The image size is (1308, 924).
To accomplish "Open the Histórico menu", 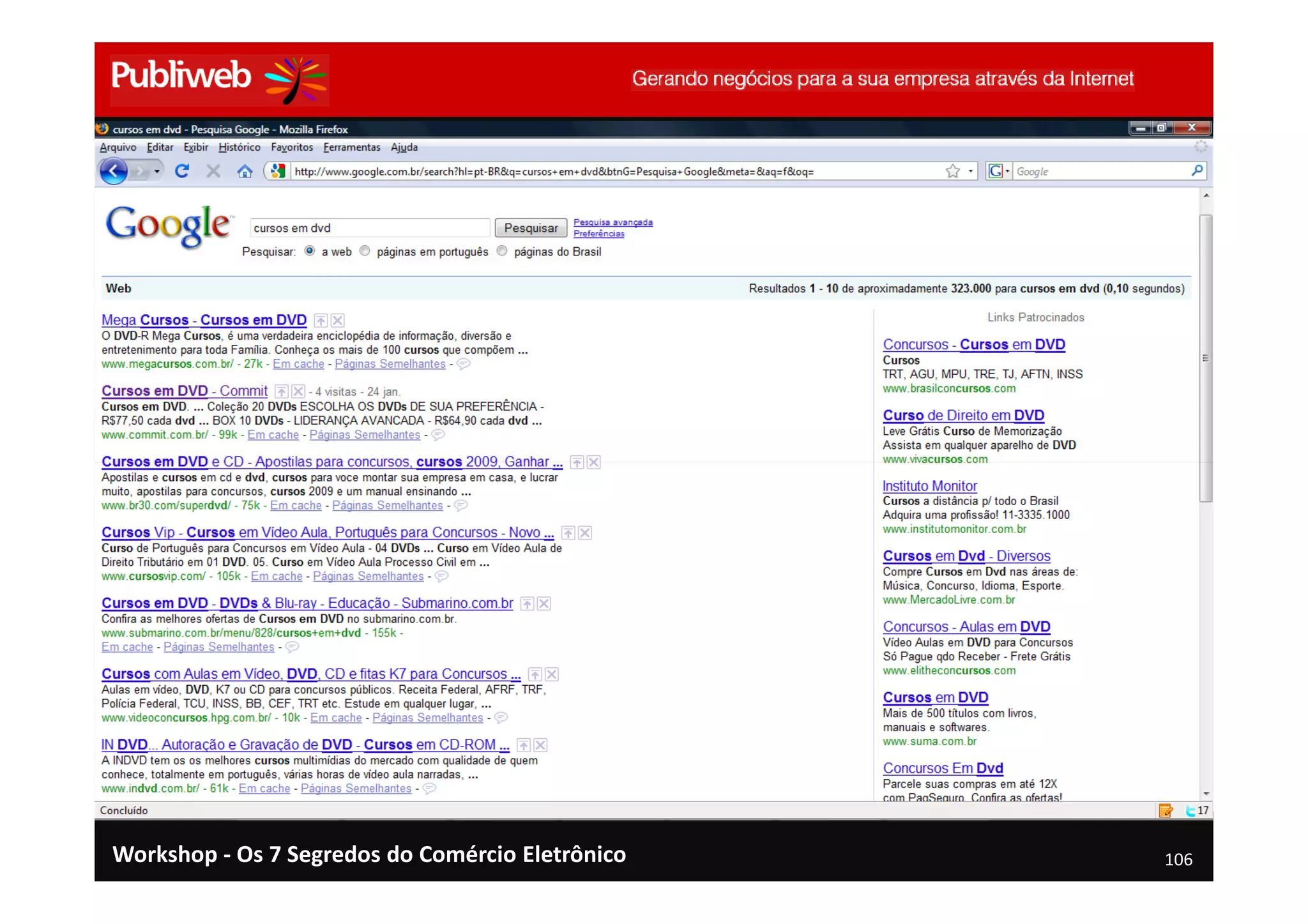I will point(239,148).
